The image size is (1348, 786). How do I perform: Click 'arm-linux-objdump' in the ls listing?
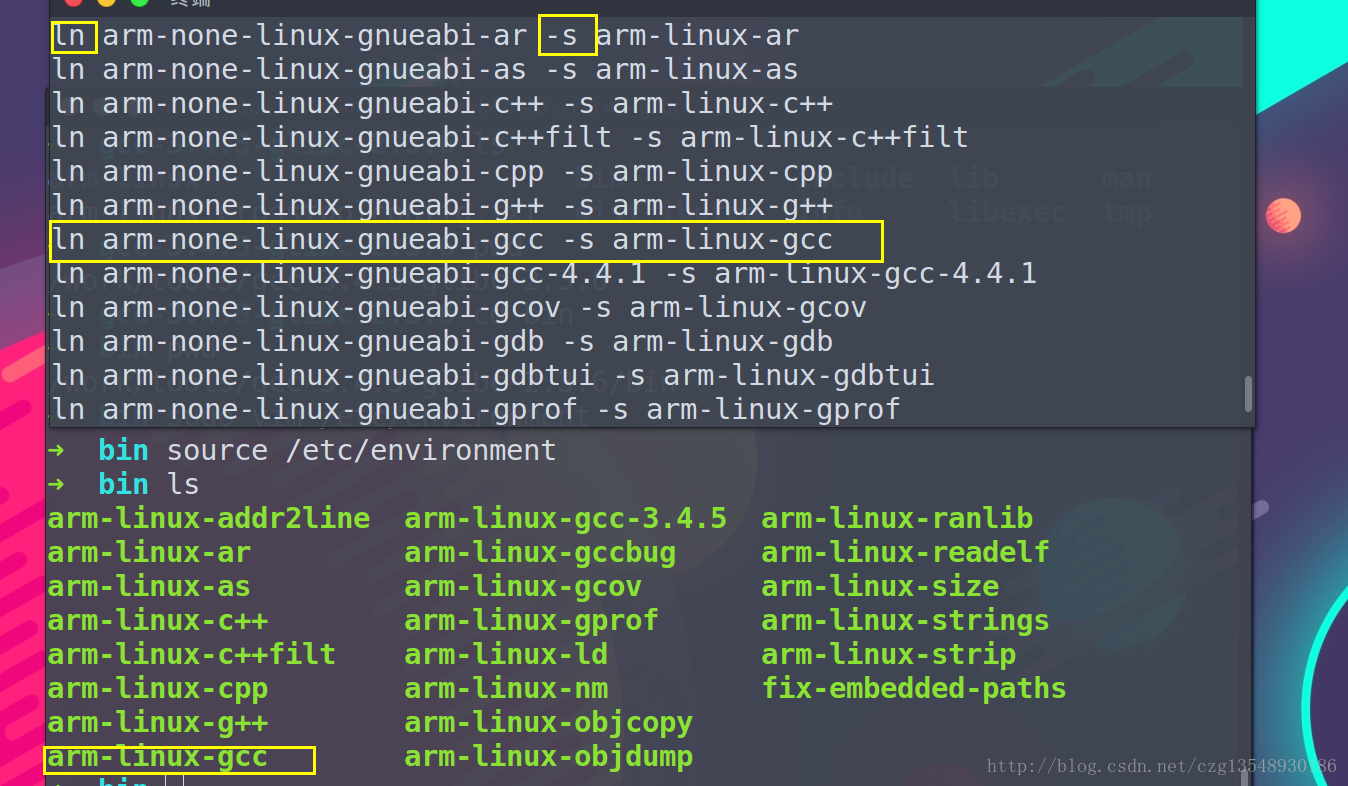(549, 757)
